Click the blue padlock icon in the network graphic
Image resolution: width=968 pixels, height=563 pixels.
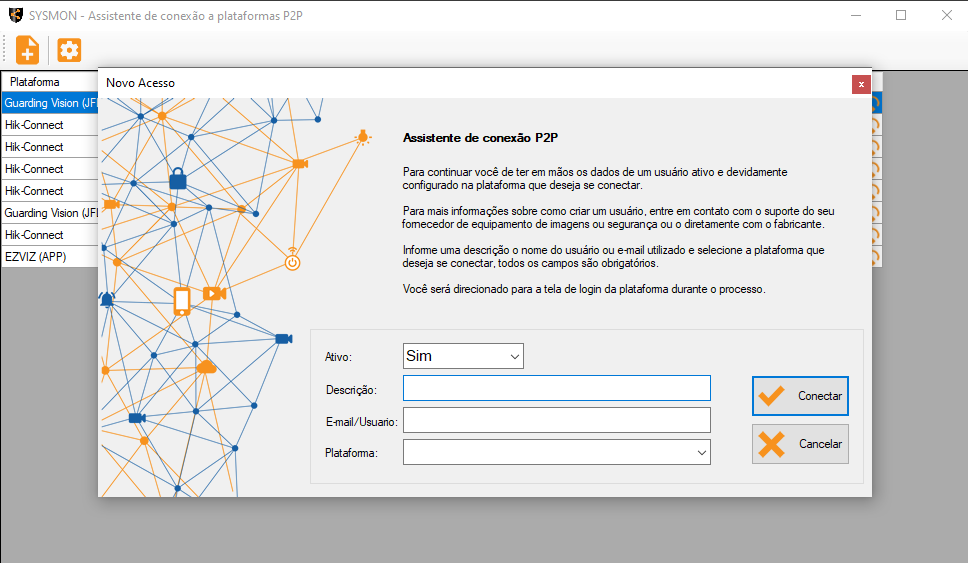(x=178, y=179)
